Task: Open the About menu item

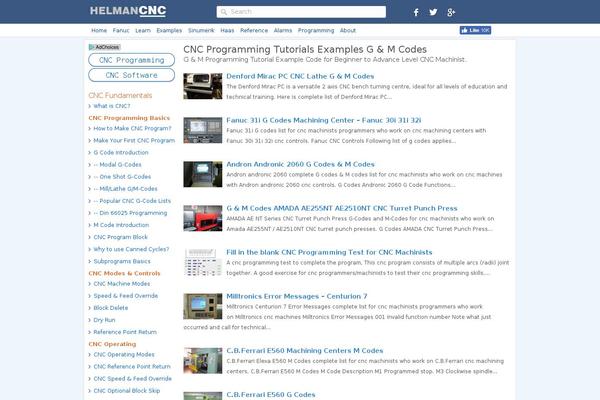Action: (348, 30)
